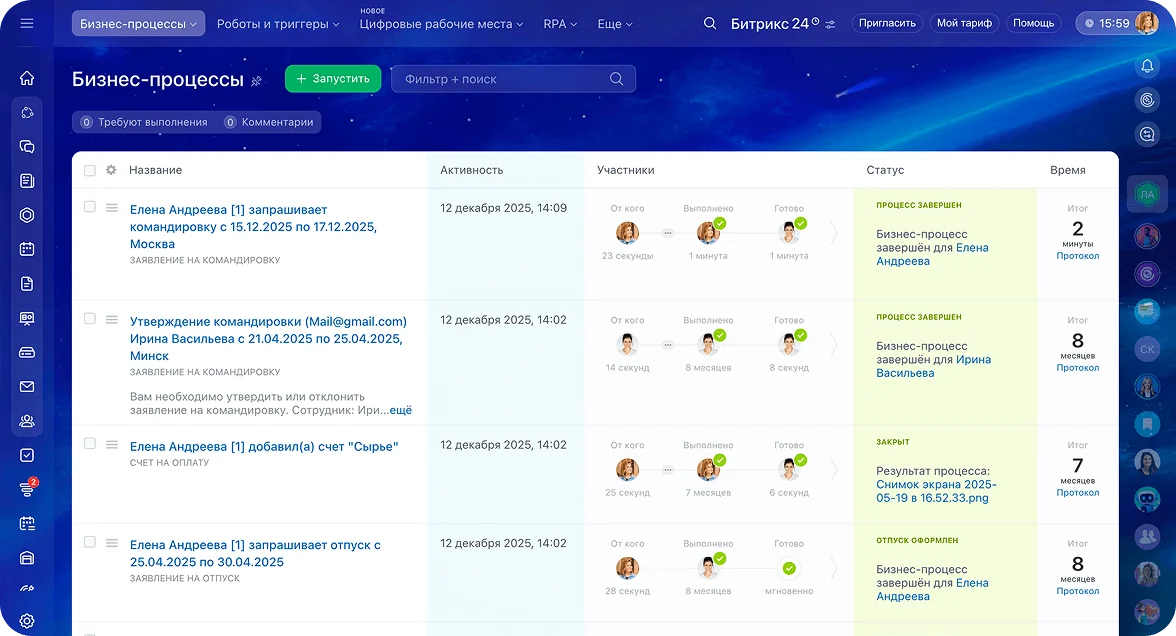The width and height of the screenshot is (1176, 636).
Task: Open chat search icon in right panel
Action: coord(1147,134)
